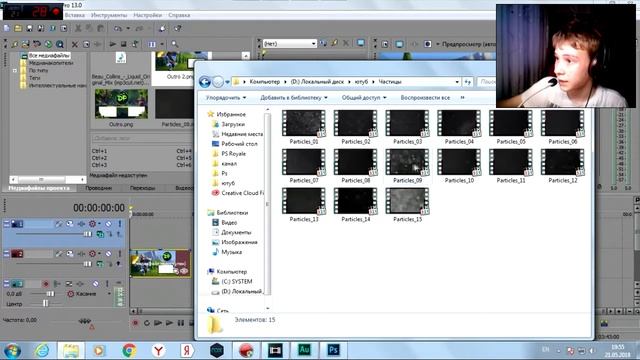
Task: Click the Save project icon in Vegas toolbar
Action: pos(29,29)
